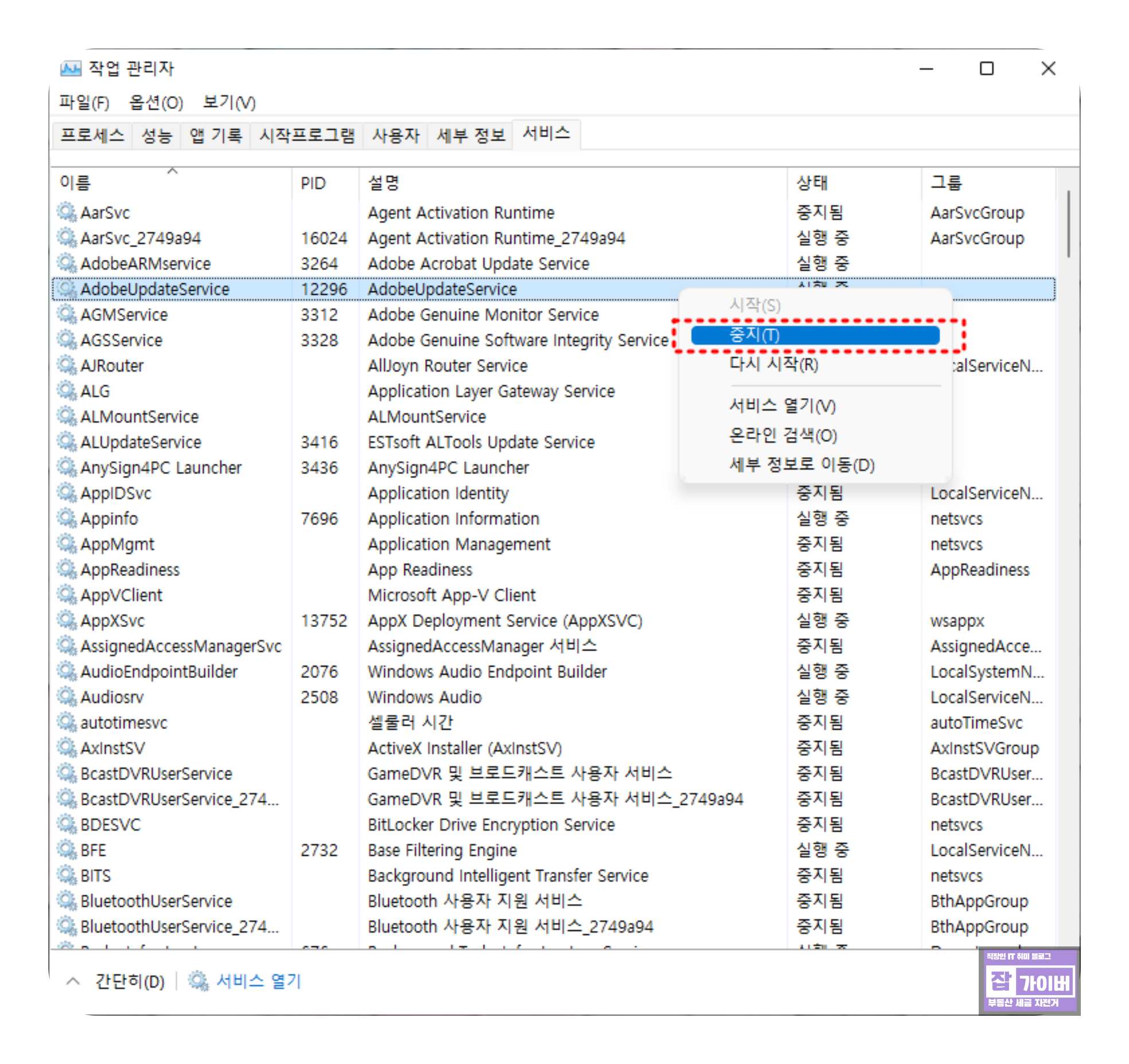Click 온라인 검색(O) menu entry
1129x1064 pixels.
pos(782,435)
